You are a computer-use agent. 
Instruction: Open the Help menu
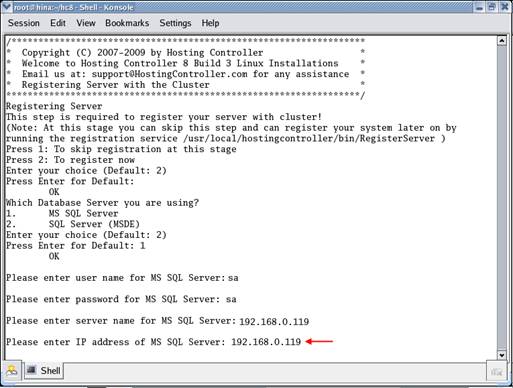(210, 23)
